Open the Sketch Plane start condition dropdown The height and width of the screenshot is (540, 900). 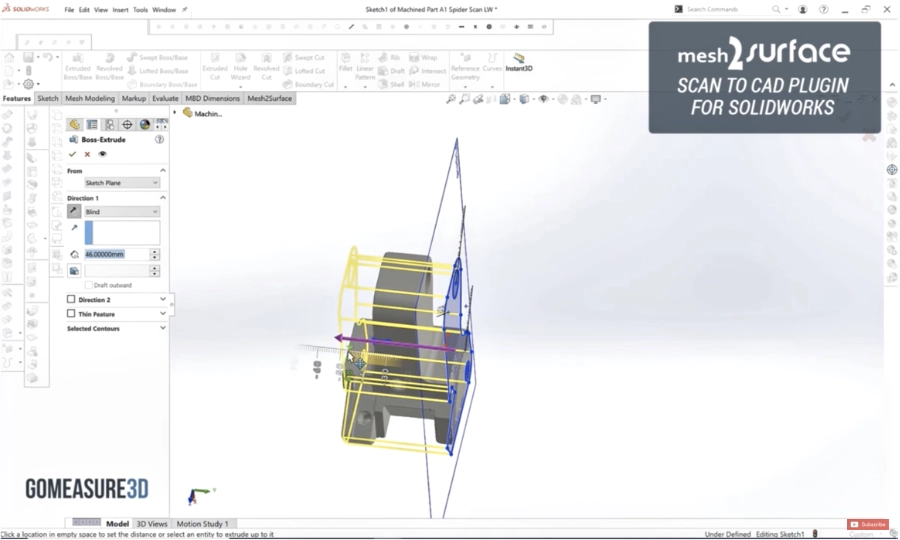(122, 183)
